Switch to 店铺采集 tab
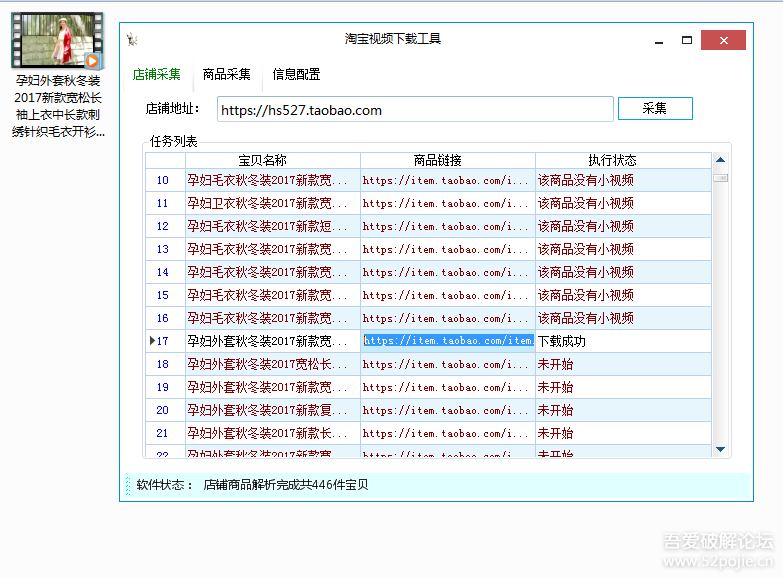 click(x=157, y=74)
